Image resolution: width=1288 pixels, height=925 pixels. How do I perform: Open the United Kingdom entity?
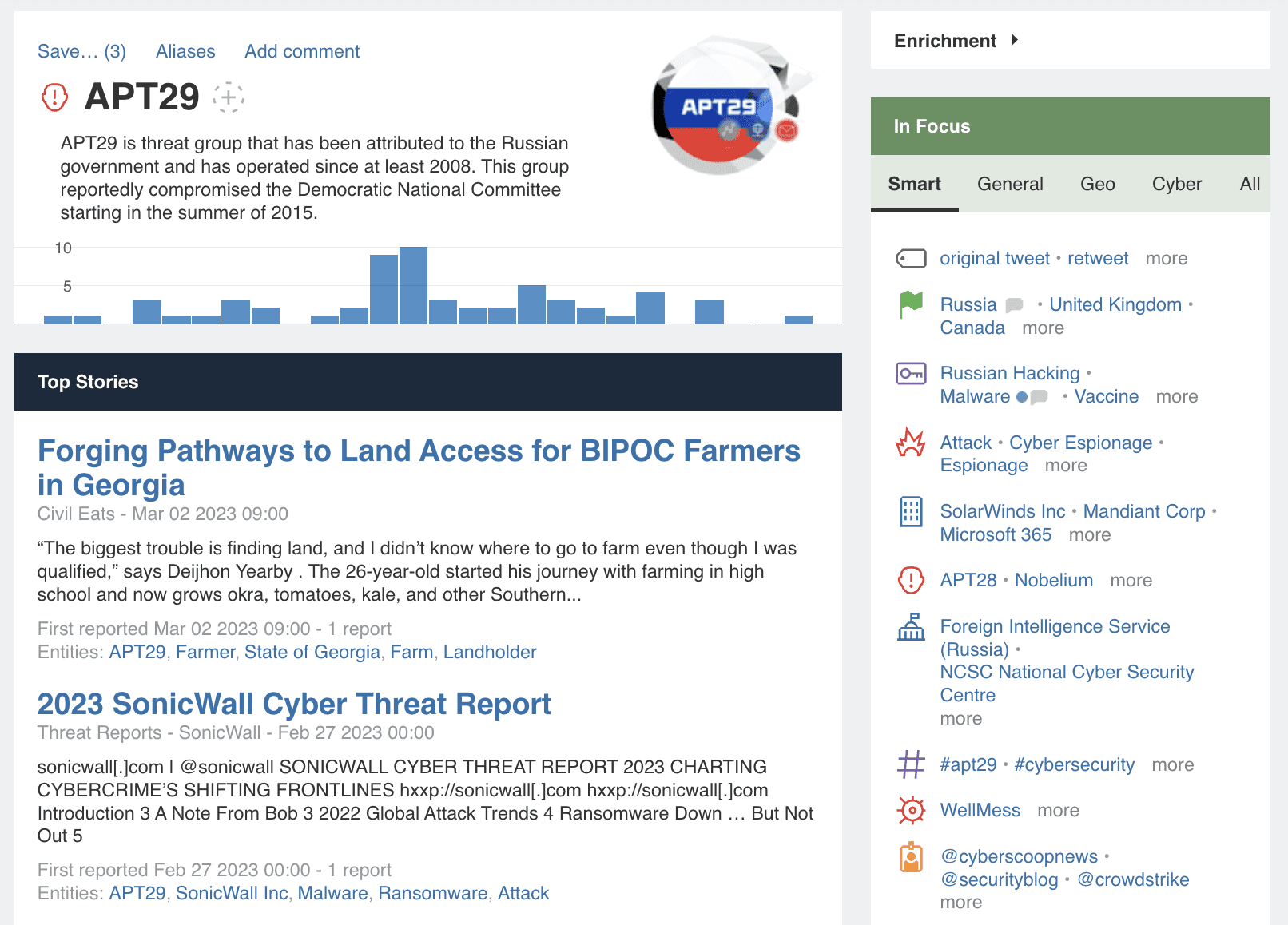click(x=1115, y=304)
